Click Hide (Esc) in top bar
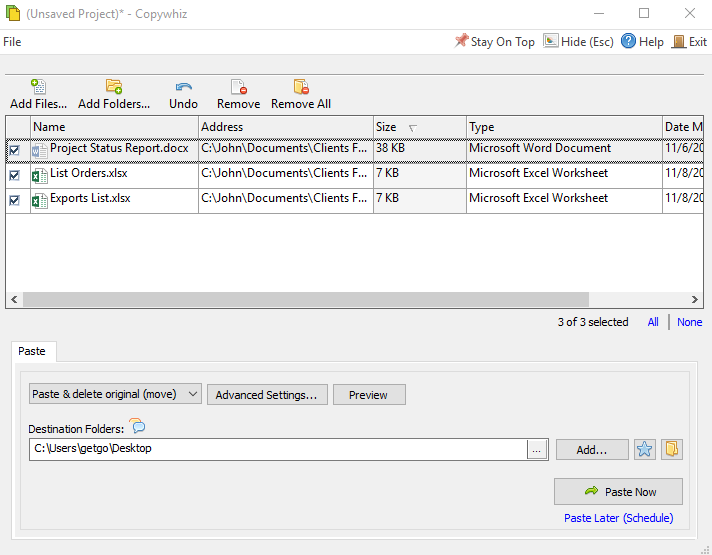712x555 pixels. (x=578, y=41)
